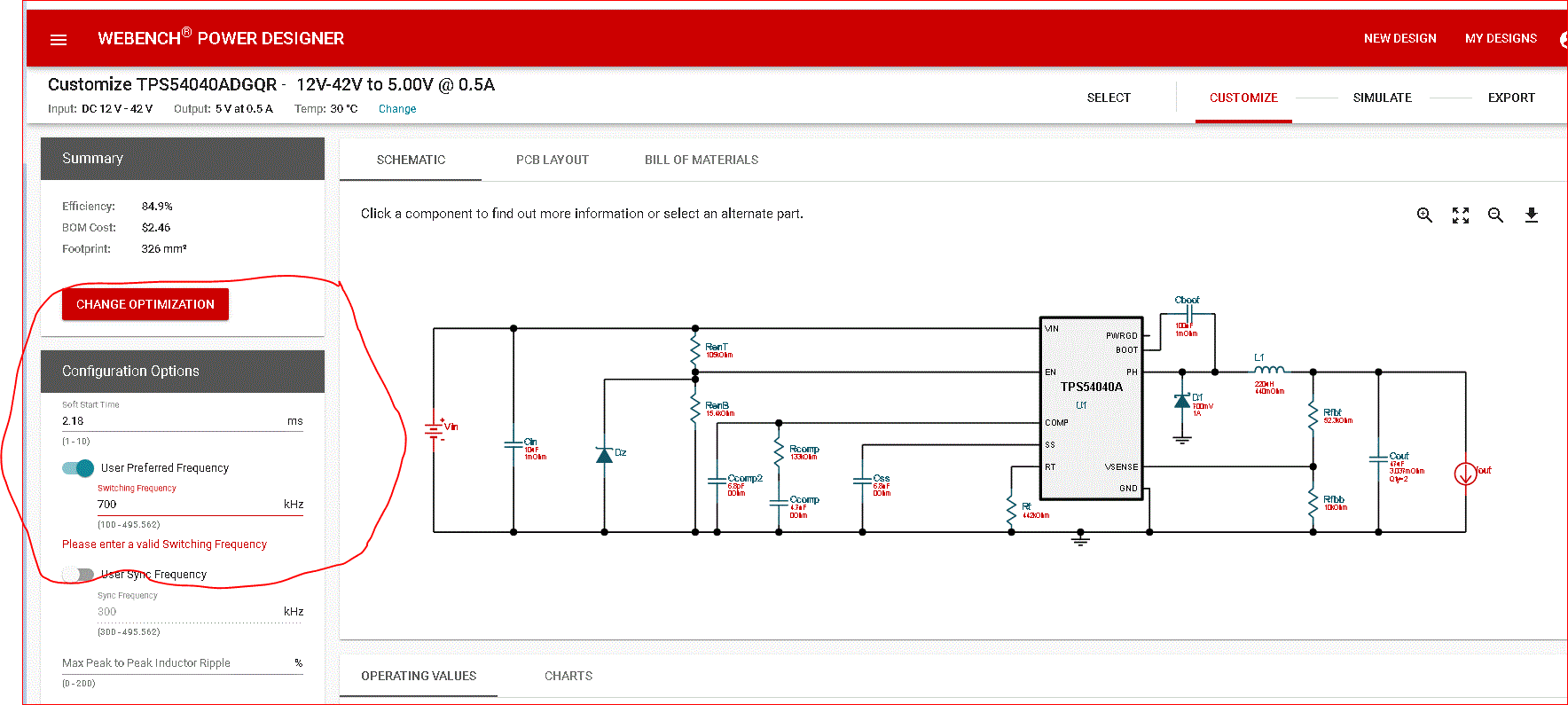Click the Configuration Options panel header
The height and width of the screenshot is (705, 1568).
[183, 372]
